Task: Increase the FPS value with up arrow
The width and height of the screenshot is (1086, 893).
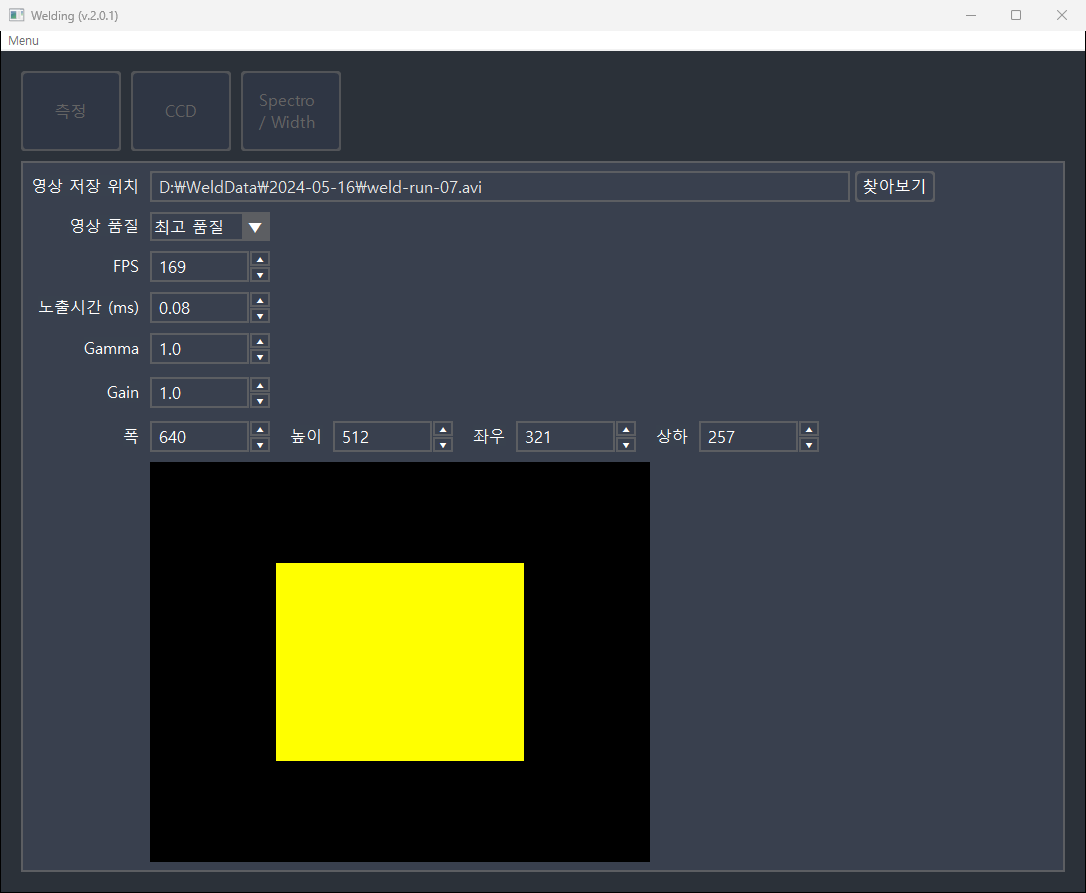Action: (260, 260)
